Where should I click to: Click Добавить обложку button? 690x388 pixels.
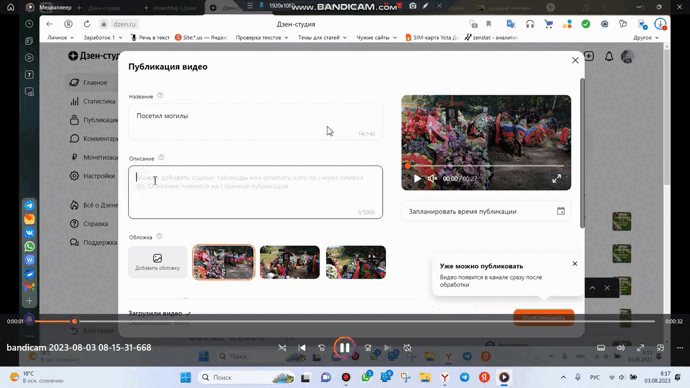[157, 262]
